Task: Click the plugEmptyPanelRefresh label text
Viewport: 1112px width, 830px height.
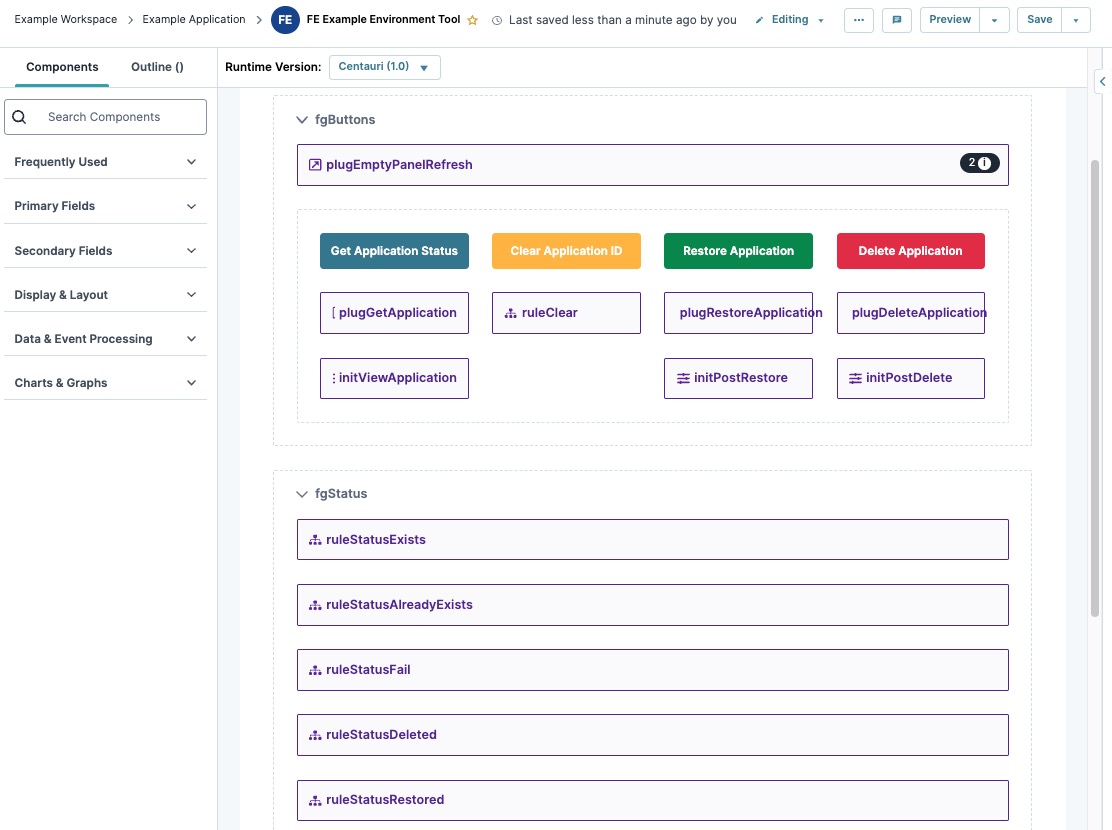Action: pyautogui.click(x=399, y=165)
